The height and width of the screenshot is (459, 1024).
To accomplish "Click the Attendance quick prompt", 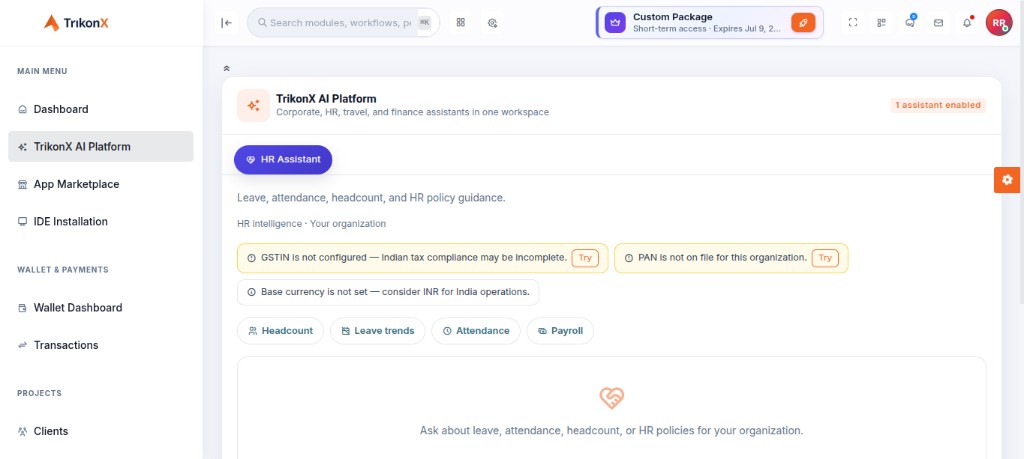I will tap(475, 331).
